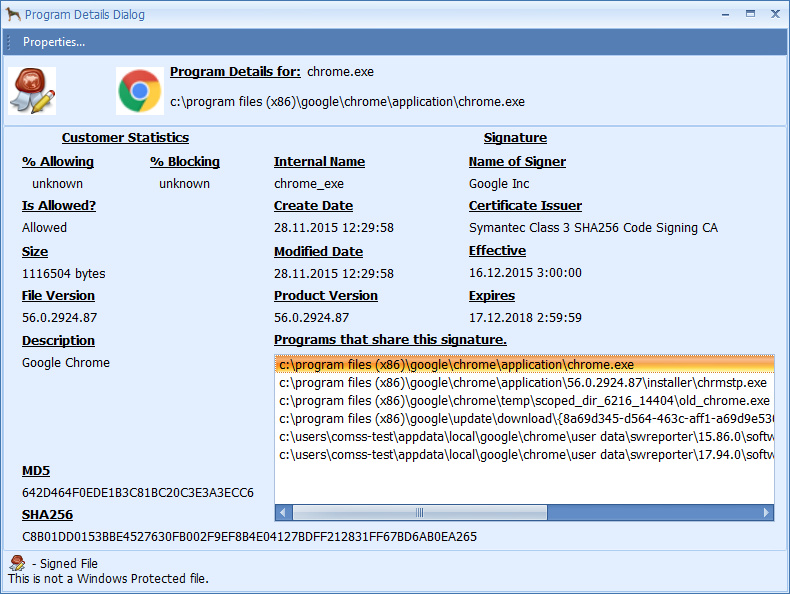
Task: Click the SHA256 hash value text
Action: pos(249,537)
